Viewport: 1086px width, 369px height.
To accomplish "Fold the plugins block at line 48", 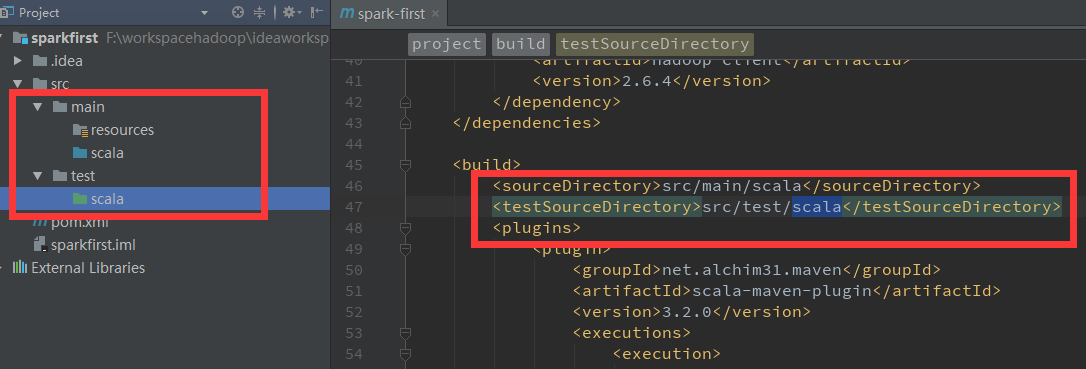I will coord(406,227).
